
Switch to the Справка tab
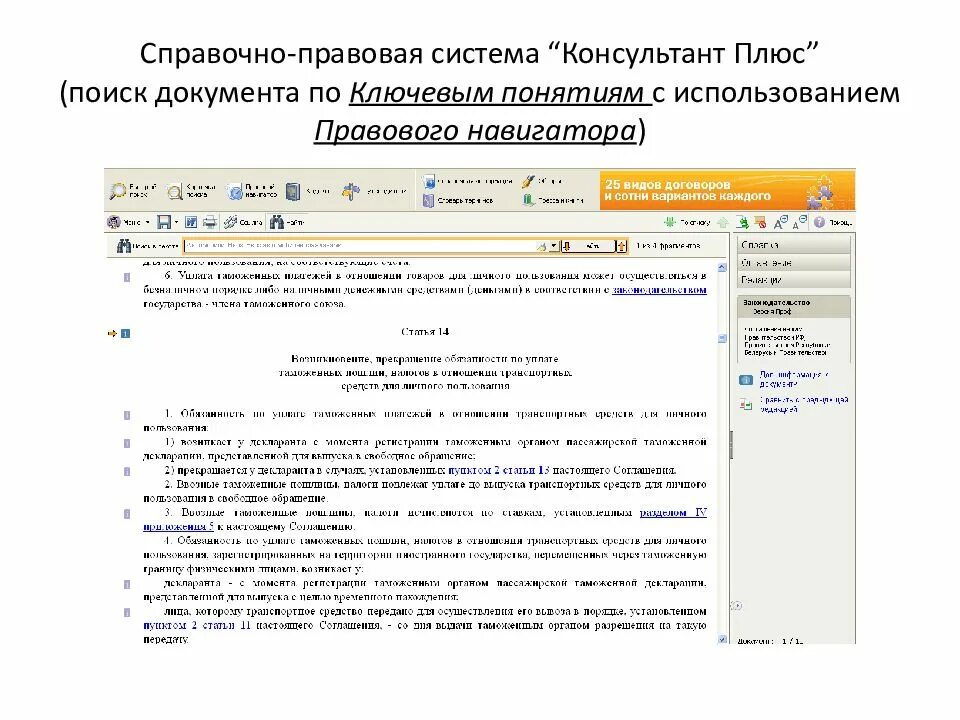point(794,245)
